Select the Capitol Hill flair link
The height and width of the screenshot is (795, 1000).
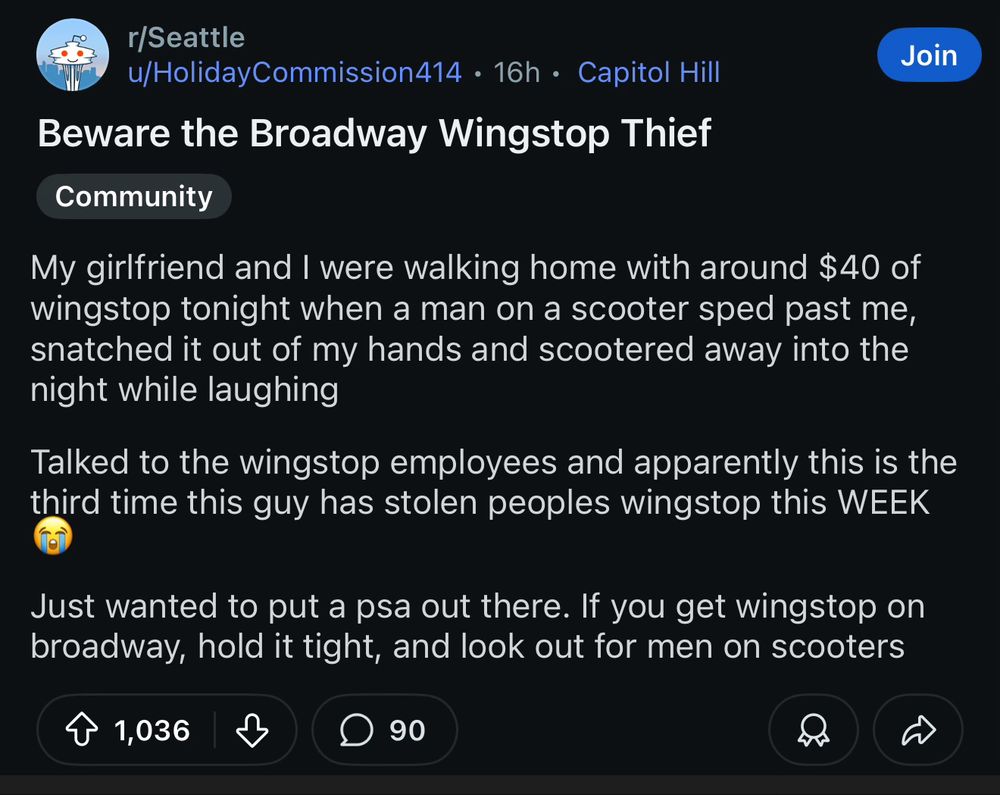648,72
